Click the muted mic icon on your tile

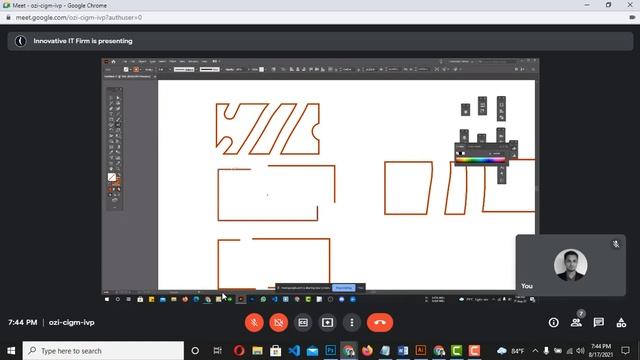pyautogui.click(x=616, y=244)
